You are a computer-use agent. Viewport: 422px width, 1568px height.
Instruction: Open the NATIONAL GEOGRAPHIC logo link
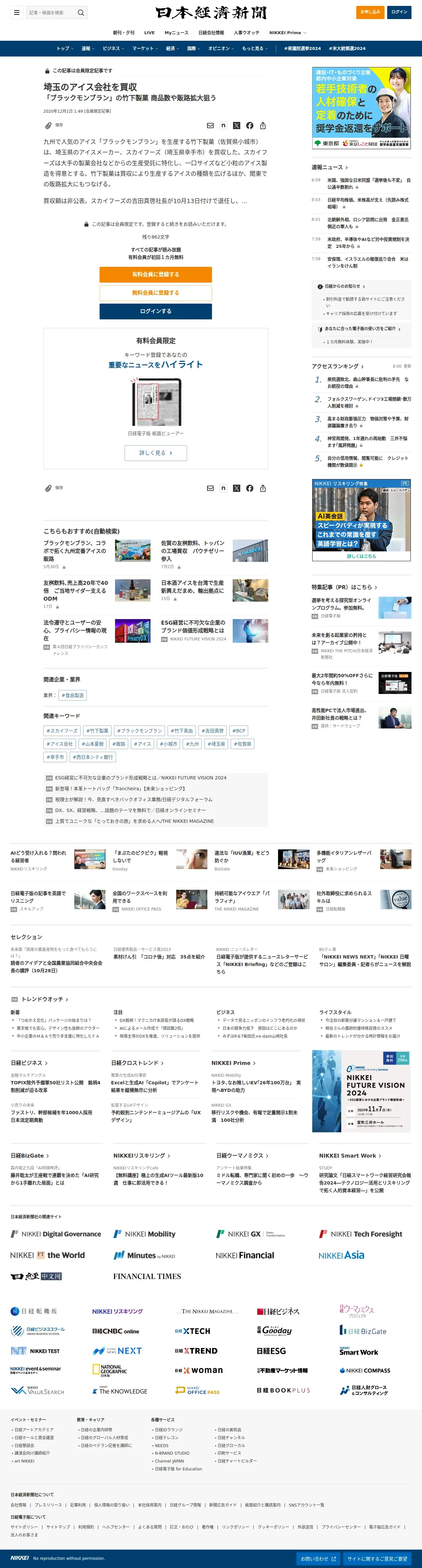[110, 1370]
